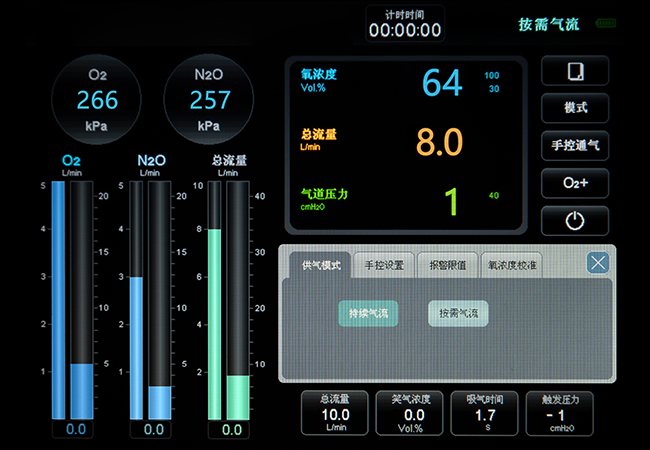This screenshot has width=650, height=450.
Task: Open the 氧浓度校准 calibration tab
Action: 511,265
